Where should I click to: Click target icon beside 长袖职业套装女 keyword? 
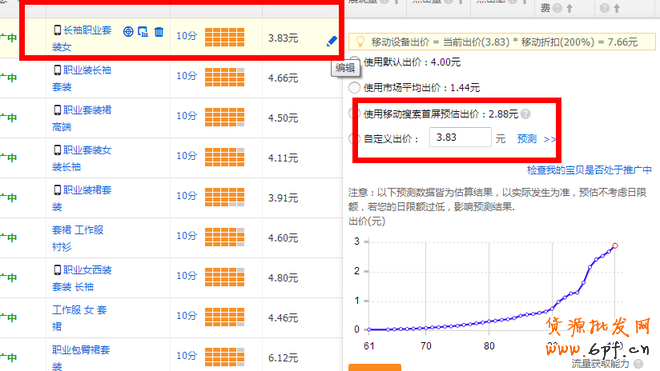tap(128, 32)
